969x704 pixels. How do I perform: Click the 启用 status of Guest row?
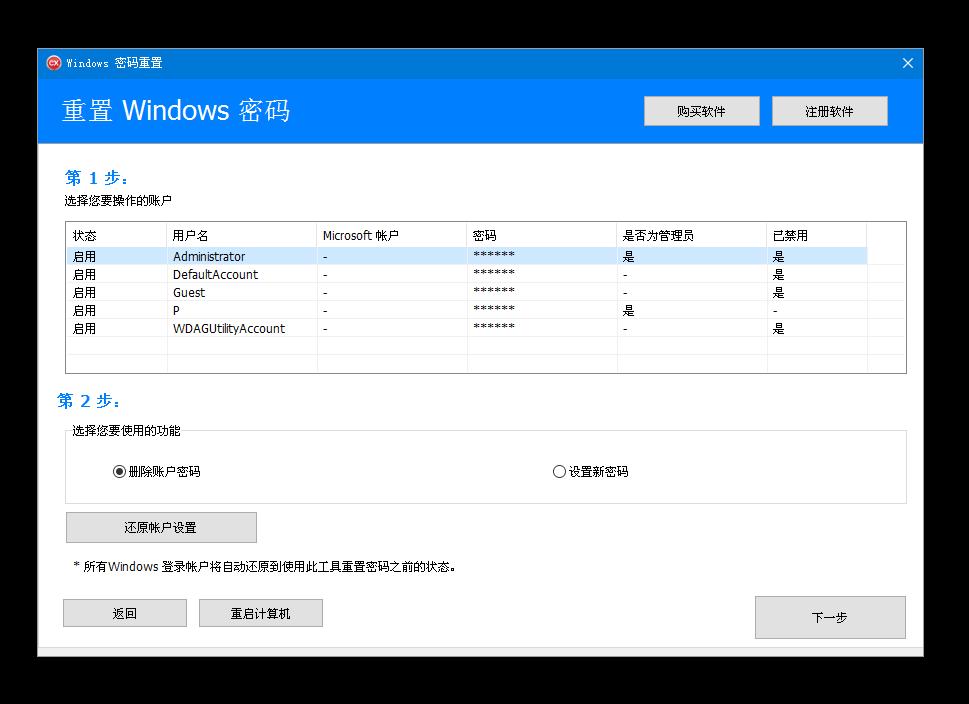85,292
